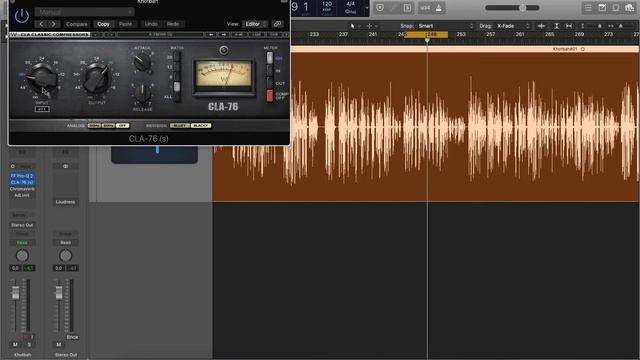
Task: Open the LCD display mode dropdown arrow
Action: pyautogui.click(x=367, y=8)
